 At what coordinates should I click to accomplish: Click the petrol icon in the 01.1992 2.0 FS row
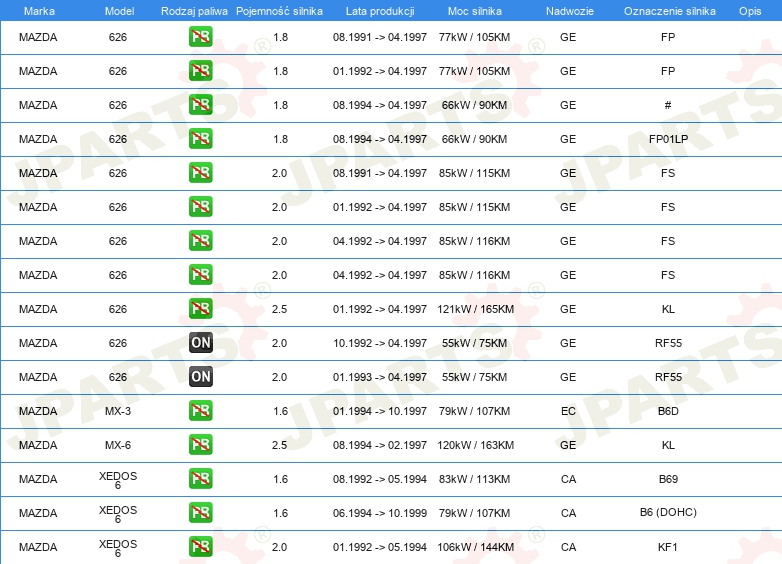[200, 206]
